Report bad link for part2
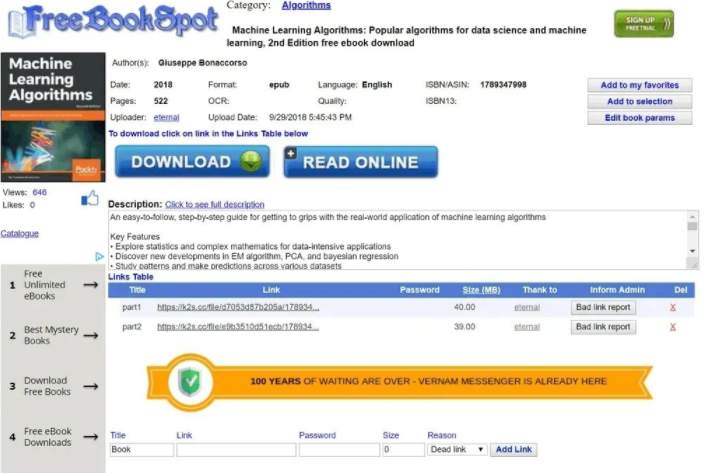Image resolution: width=707 pixels, height=473 pixels. point(603,327)
